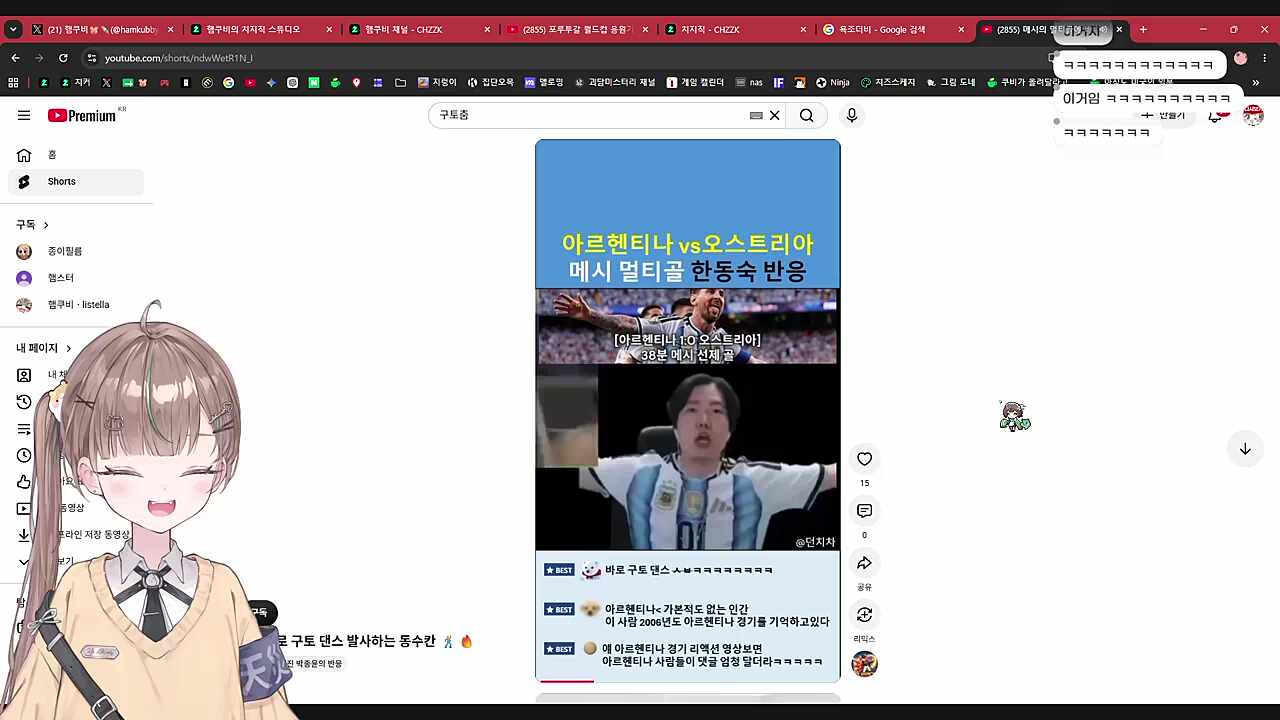Go to the next Short with down arrow

pyautogui.click(x=1245, y=449)
